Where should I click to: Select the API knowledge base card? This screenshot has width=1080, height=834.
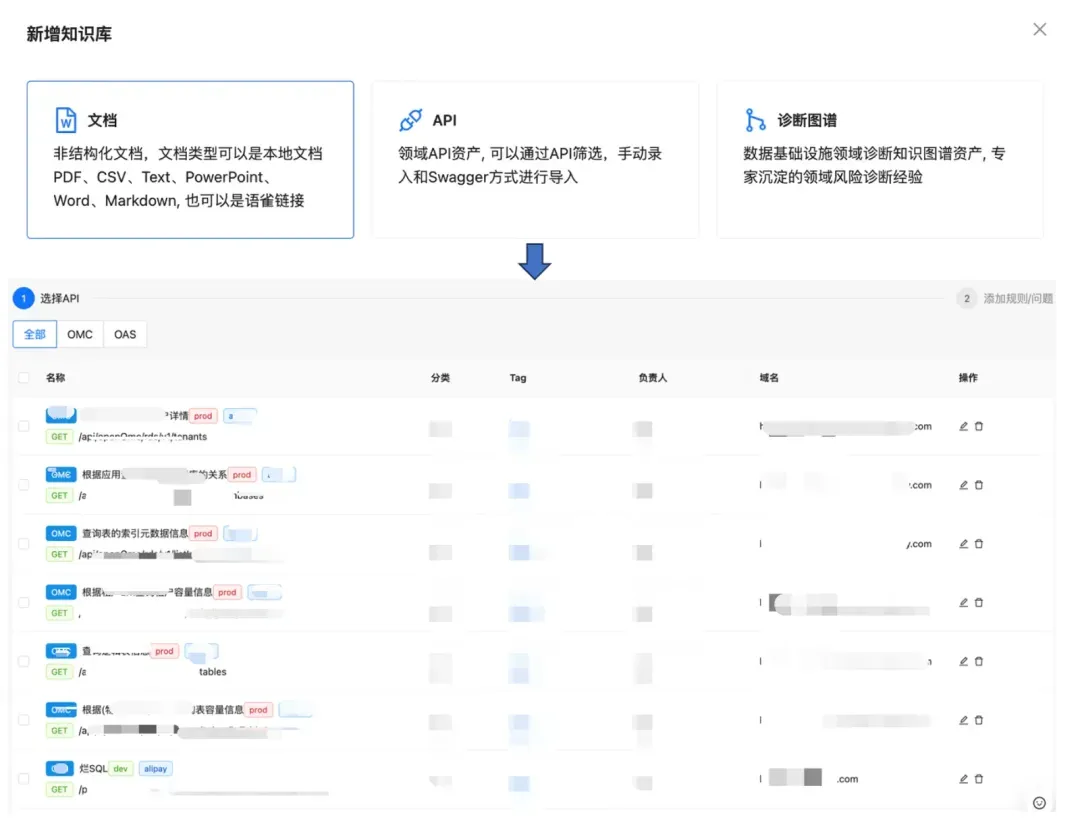coord(535,160)
